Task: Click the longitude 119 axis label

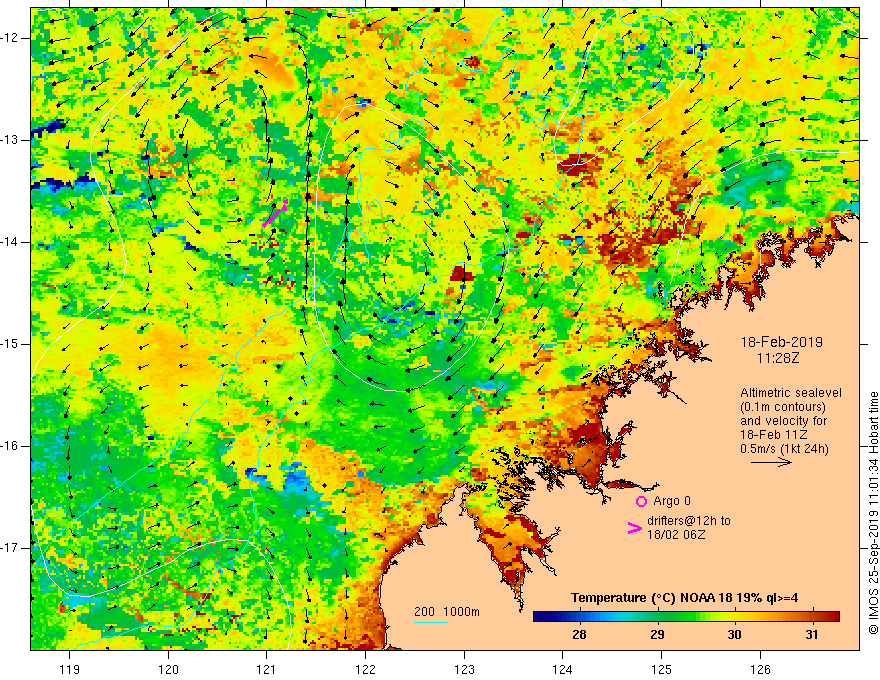Action: pos(70,669)
